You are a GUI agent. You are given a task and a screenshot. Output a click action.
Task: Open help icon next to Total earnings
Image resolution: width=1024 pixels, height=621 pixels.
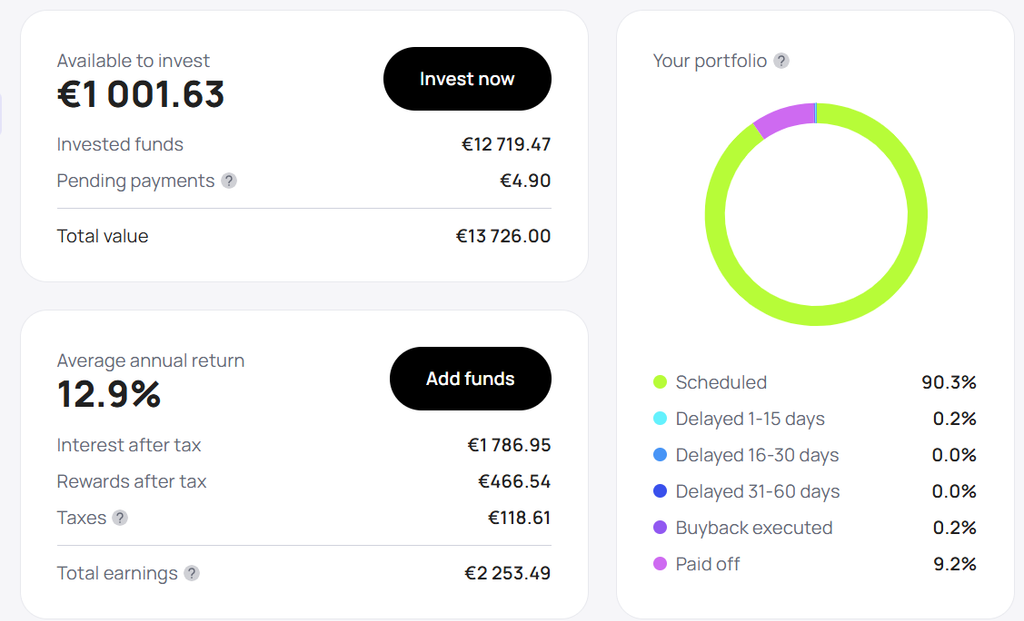click(x=191, y=573)
